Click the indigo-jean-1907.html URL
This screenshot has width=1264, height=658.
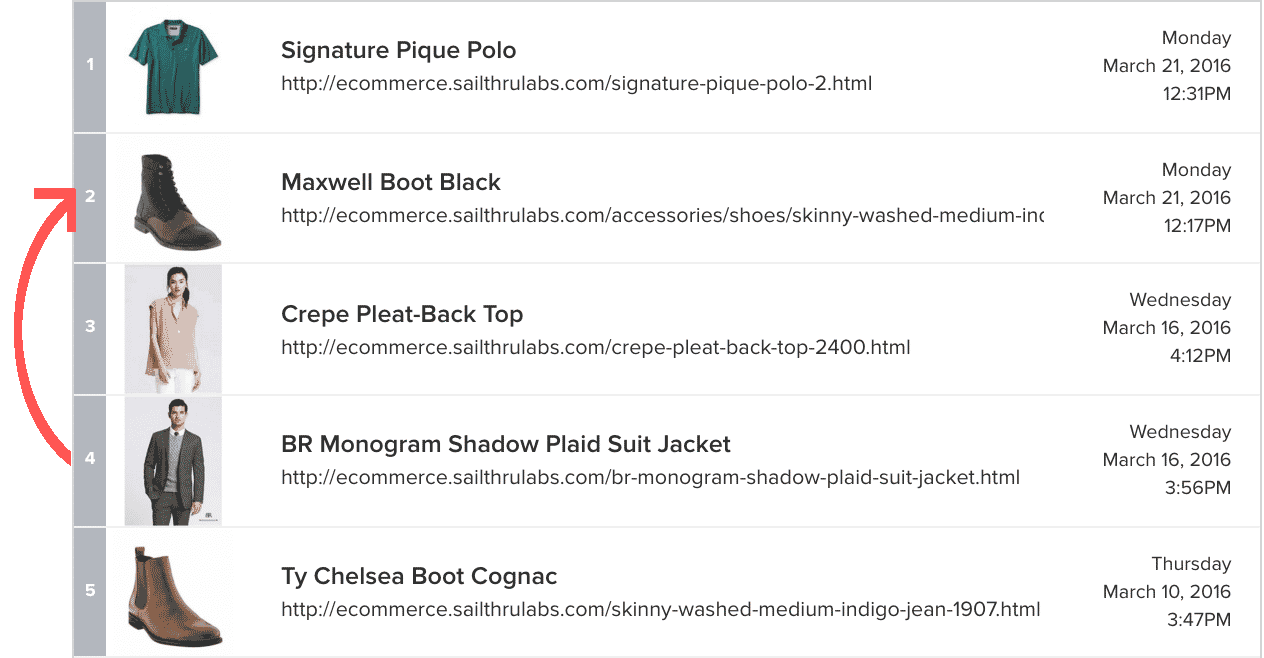pos(660,609)
